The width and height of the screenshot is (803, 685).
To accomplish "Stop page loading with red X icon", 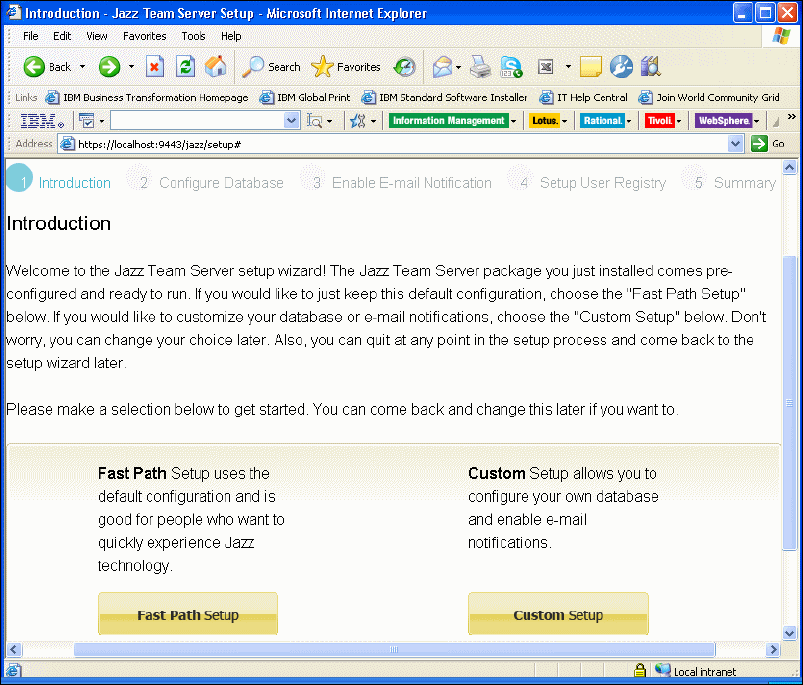I will (x=155, y=67).
